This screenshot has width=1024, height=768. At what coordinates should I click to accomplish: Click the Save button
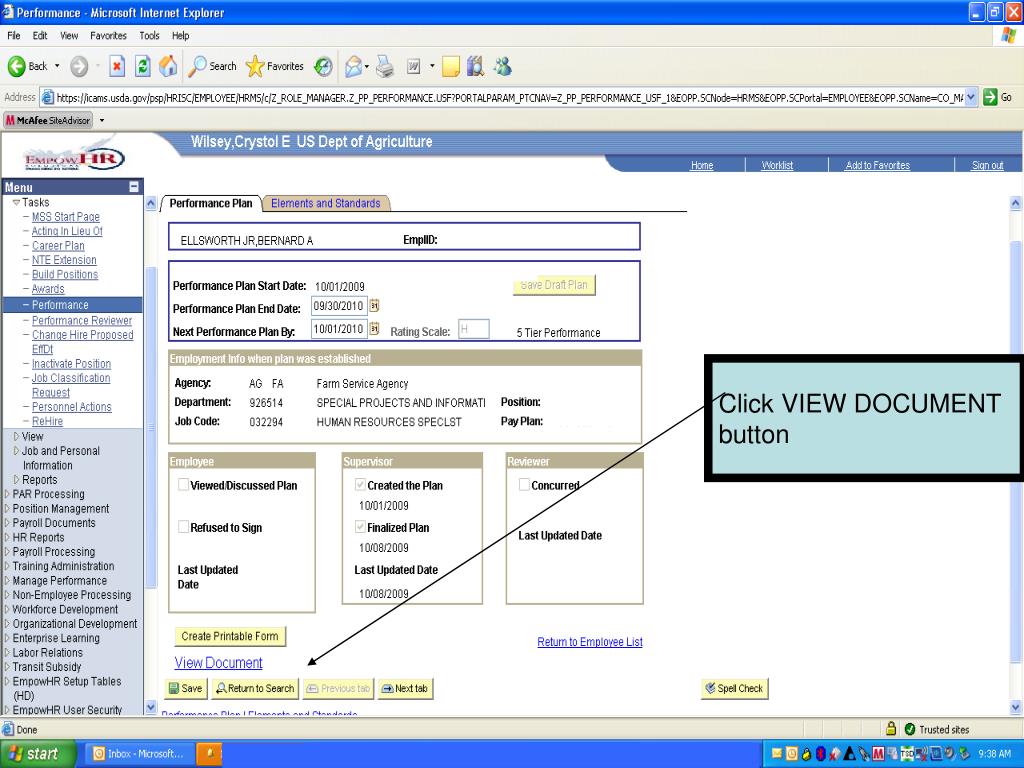pyautogui.click(x=185, y=688)
